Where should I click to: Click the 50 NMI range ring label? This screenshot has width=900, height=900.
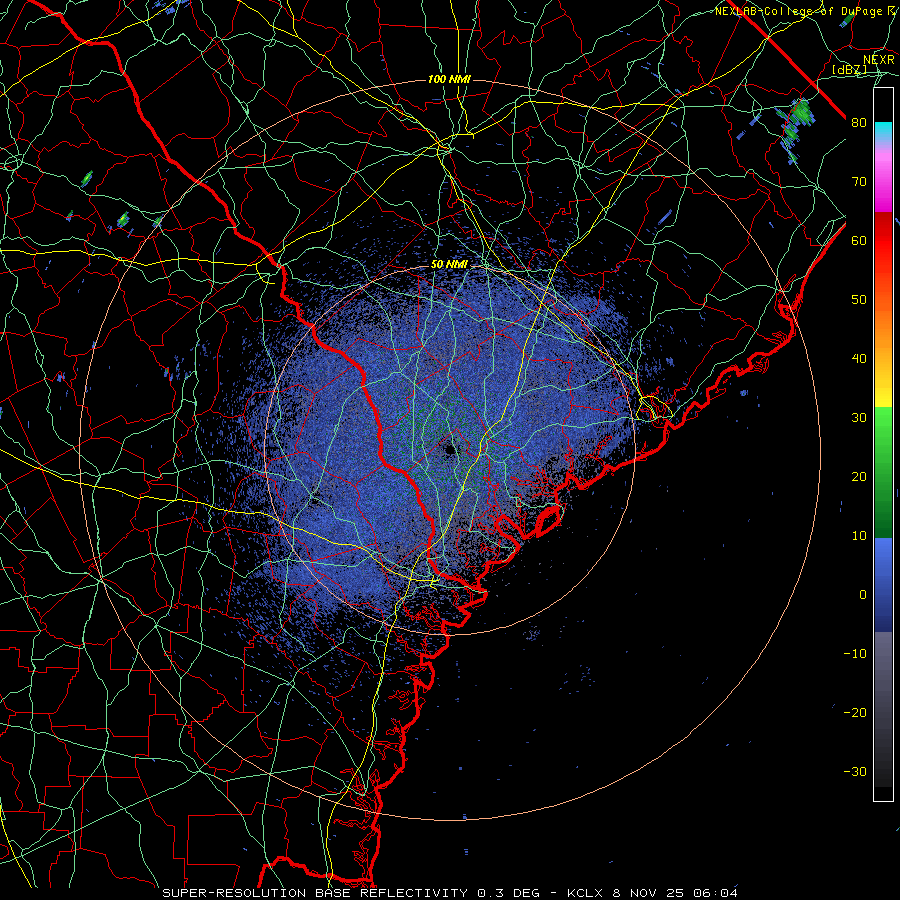449,264
